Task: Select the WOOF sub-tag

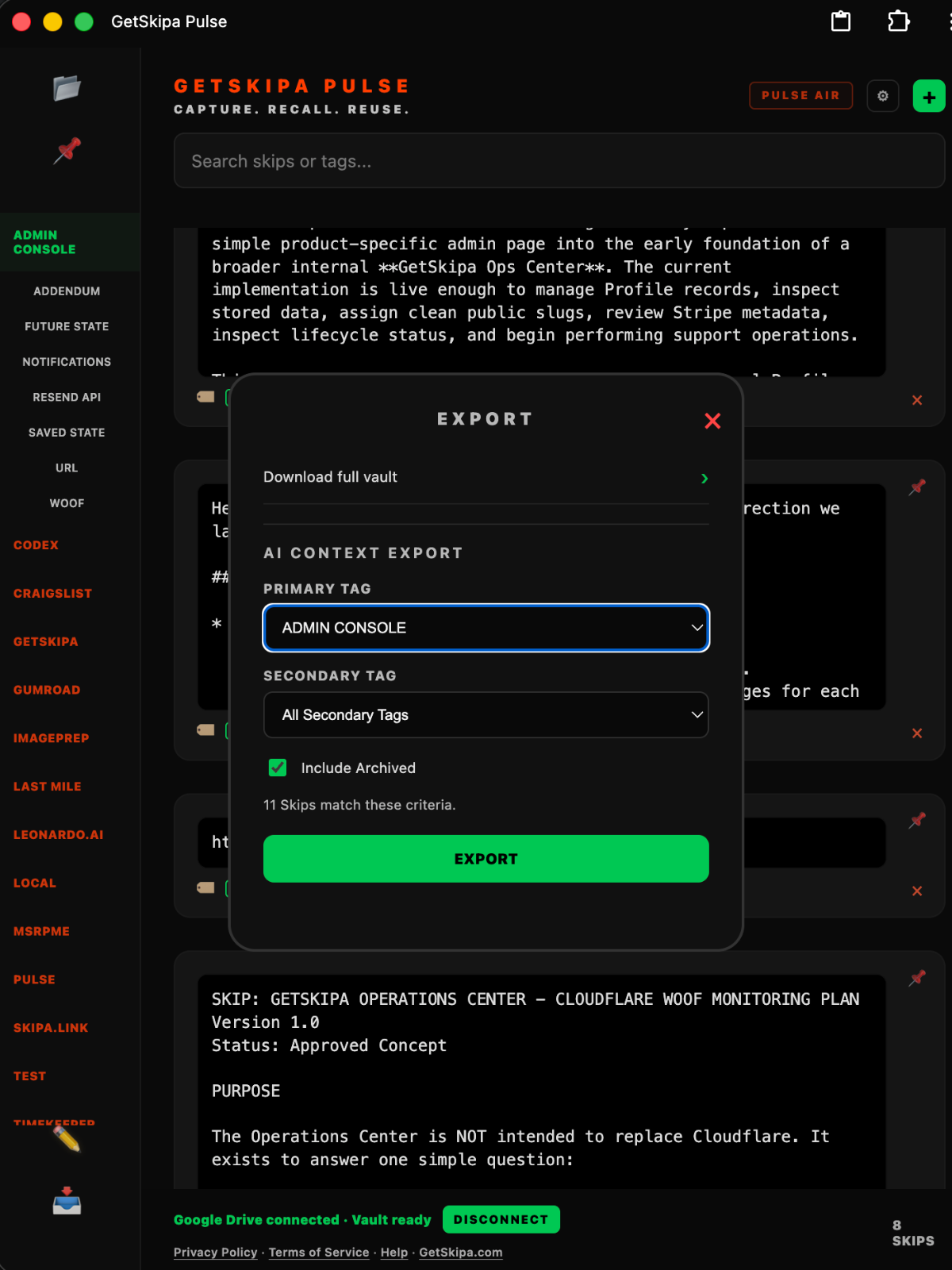Action: [67, 503]
